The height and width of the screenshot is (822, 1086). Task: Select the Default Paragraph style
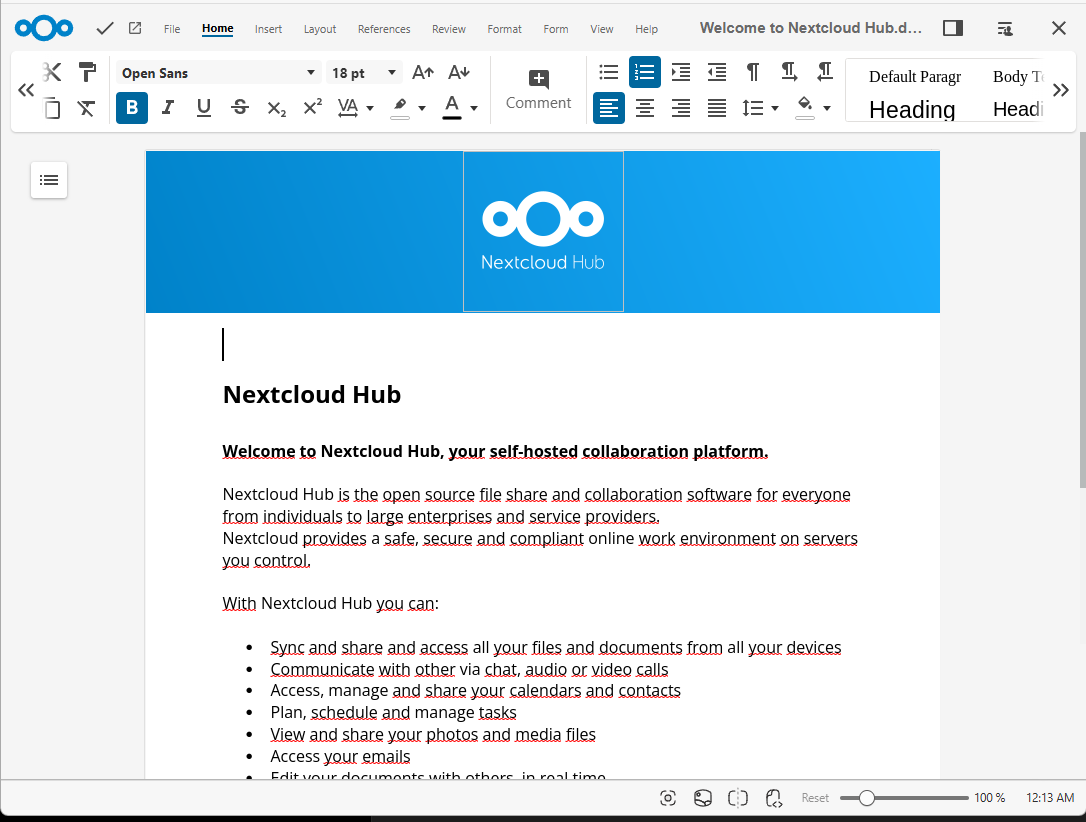click(914, 77)
